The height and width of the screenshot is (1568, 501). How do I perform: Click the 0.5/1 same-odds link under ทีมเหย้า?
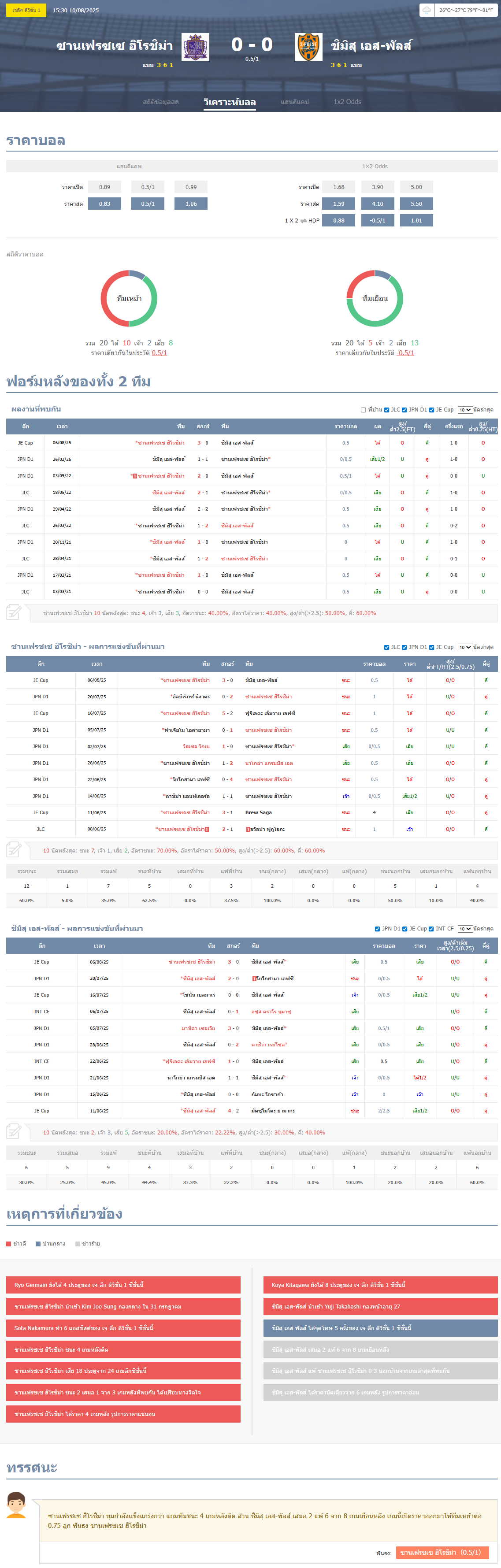pyautogui.click(x=160, y=353)
